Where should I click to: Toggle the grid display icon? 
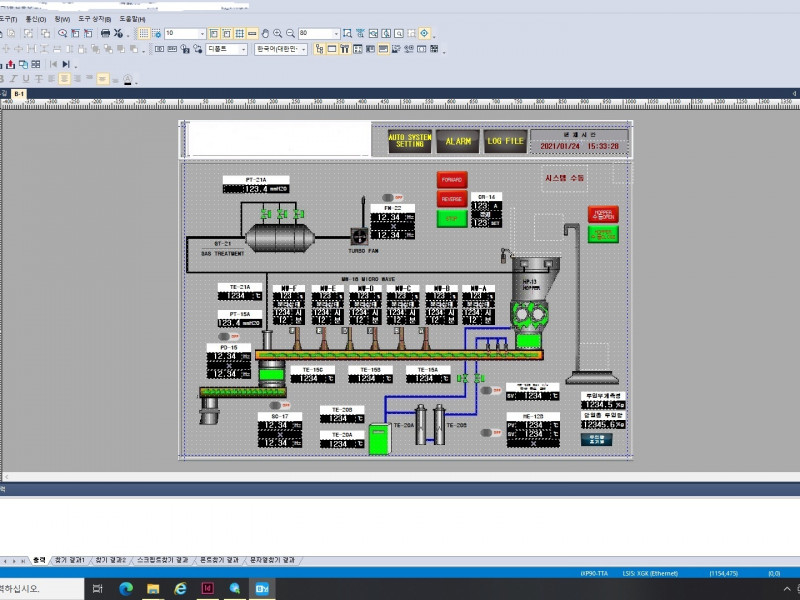[143, 33]
